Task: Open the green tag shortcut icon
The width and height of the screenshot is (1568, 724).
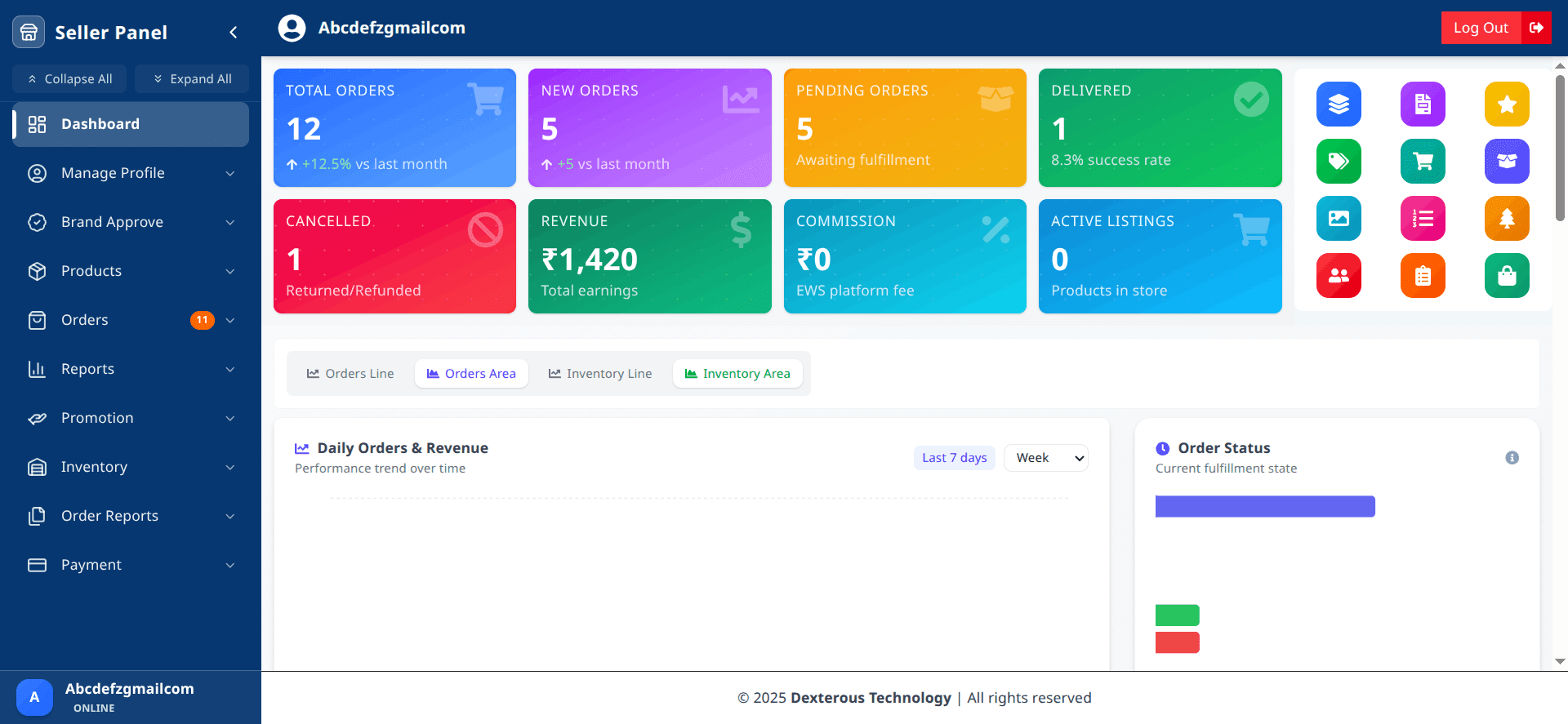Action: [x=1339, y=162]
